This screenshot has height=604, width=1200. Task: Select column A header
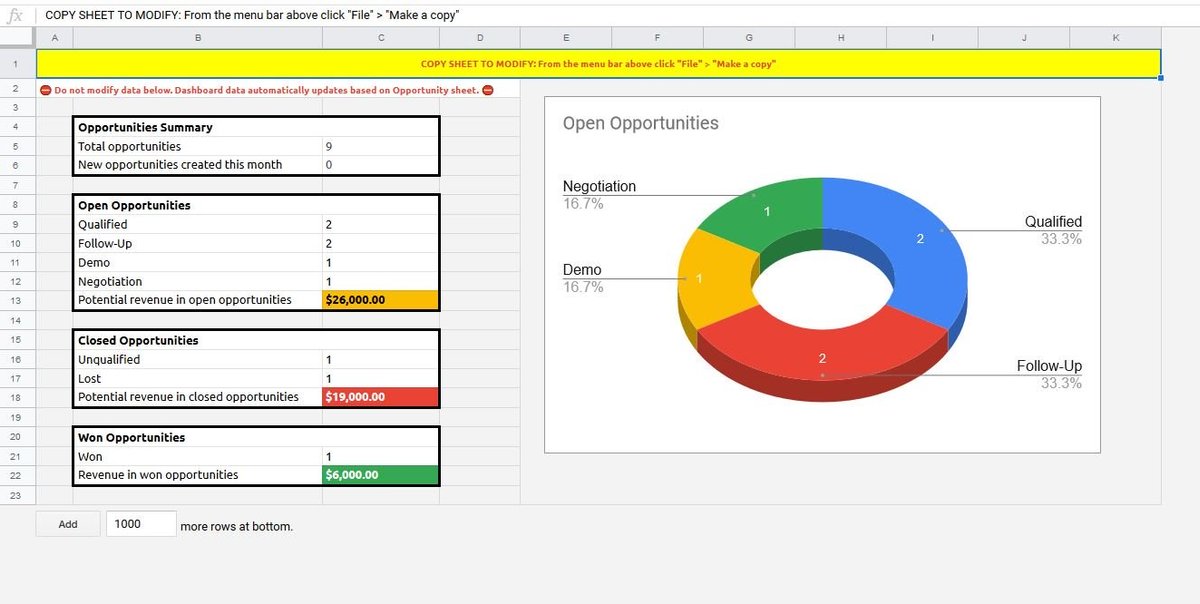click(x=54, y=38)
